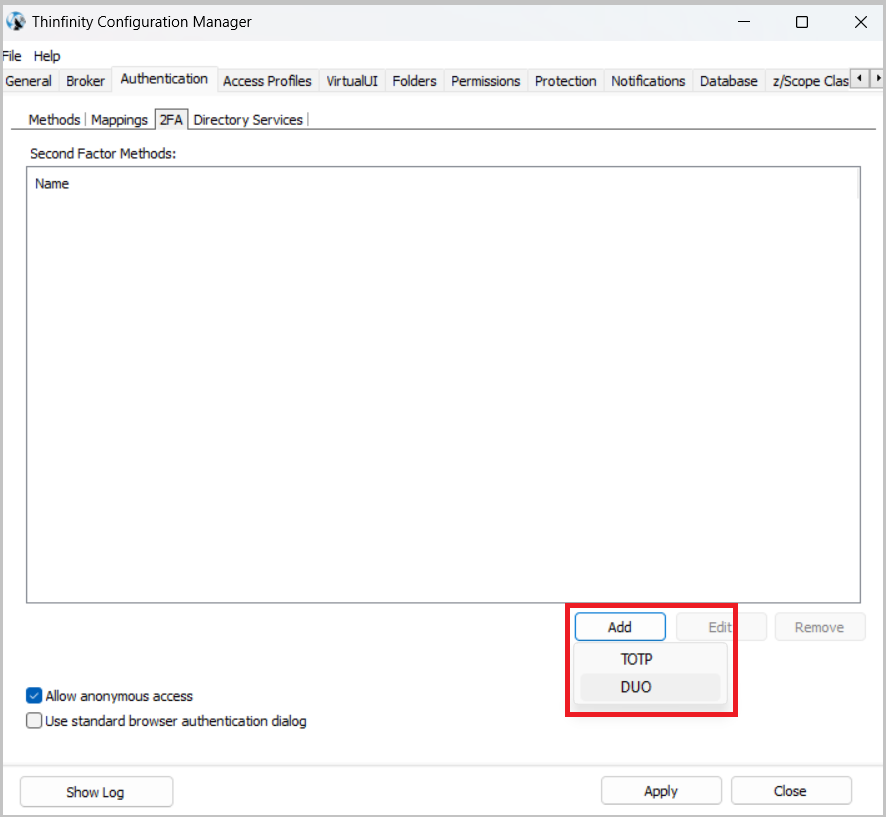
Task: Close the window with the X
Action: (861, 21)
